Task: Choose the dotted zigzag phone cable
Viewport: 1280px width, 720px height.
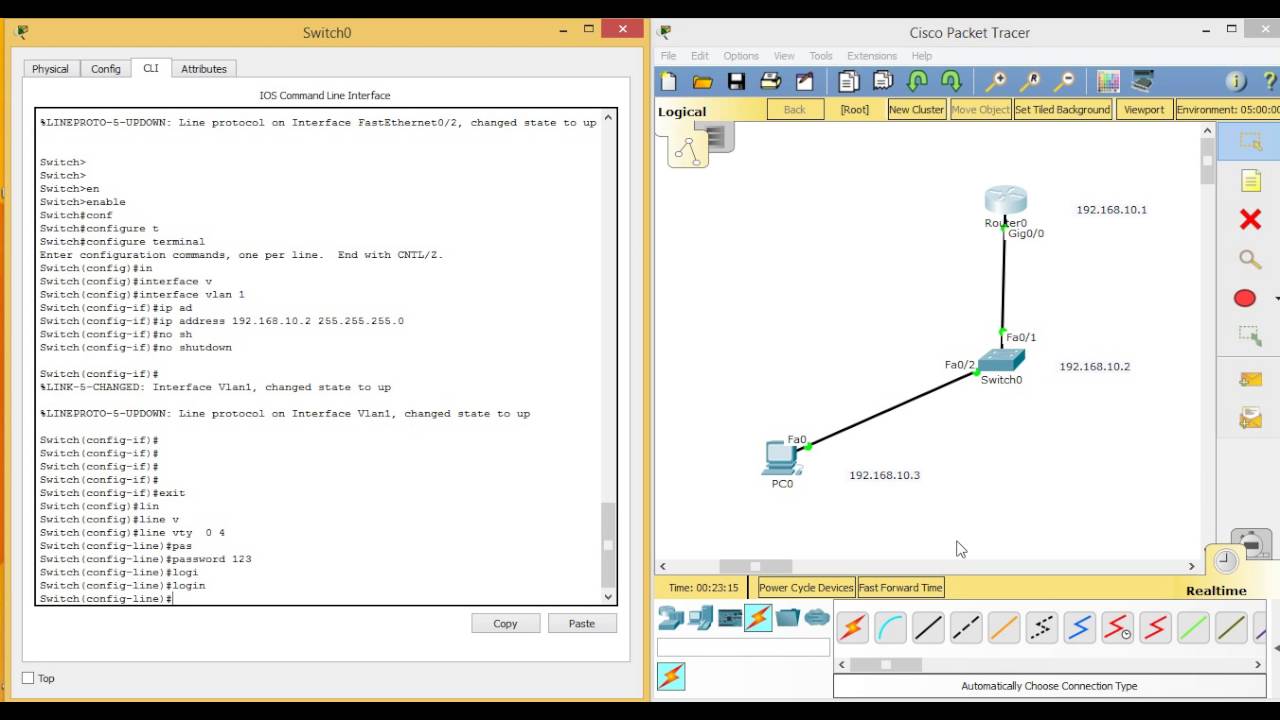Action: point(1042,628)
